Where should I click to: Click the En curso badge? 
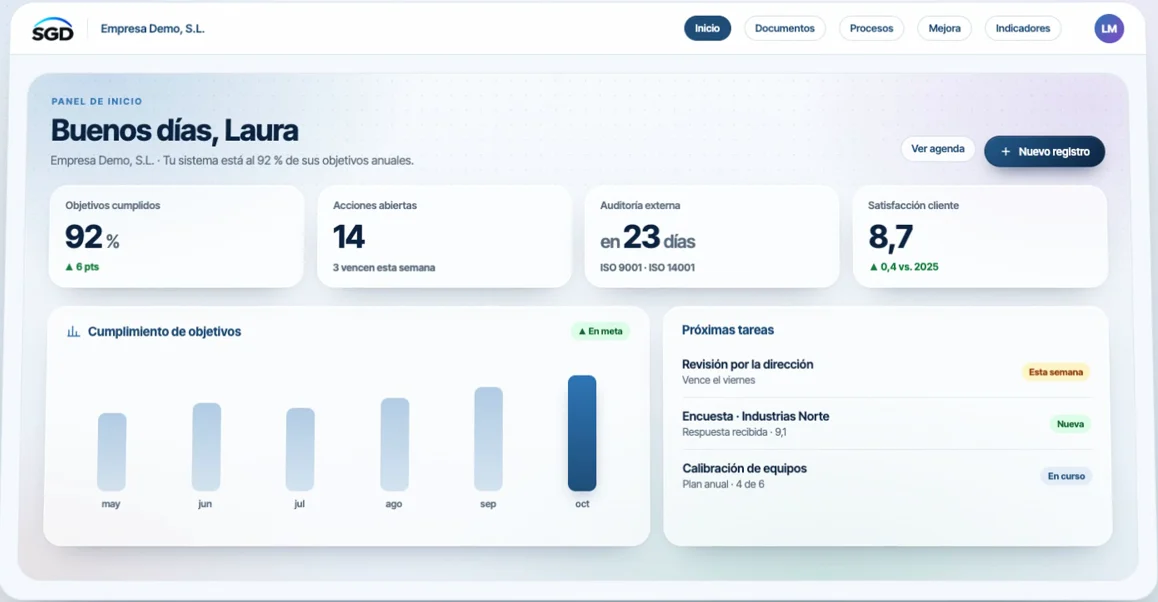point(1066,476)
